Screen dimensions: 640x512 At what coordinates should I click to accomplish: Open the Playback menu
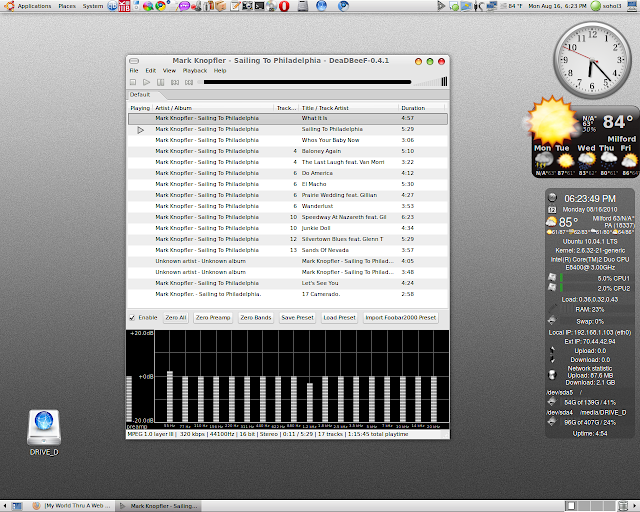pos(195,71)
